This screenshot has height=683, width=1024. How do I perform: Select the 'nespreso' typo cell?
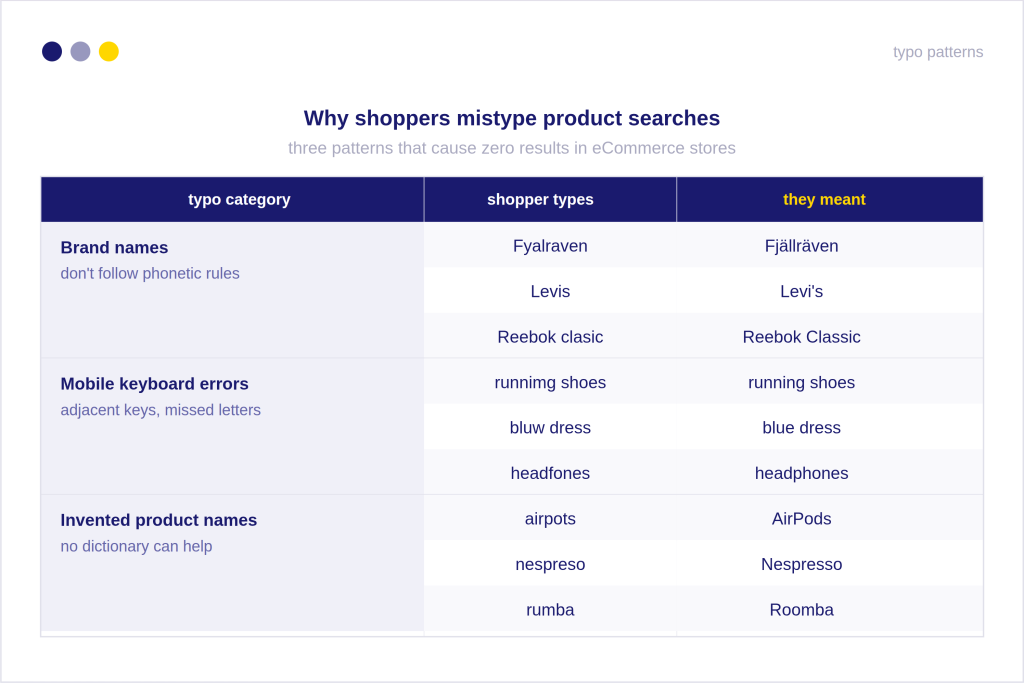coord(550,564)
